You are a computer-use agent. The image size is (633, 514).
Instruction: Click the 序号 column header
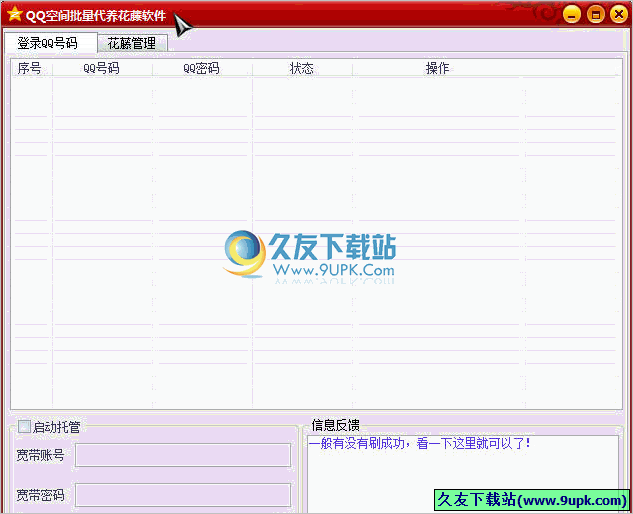click(31, 68)
